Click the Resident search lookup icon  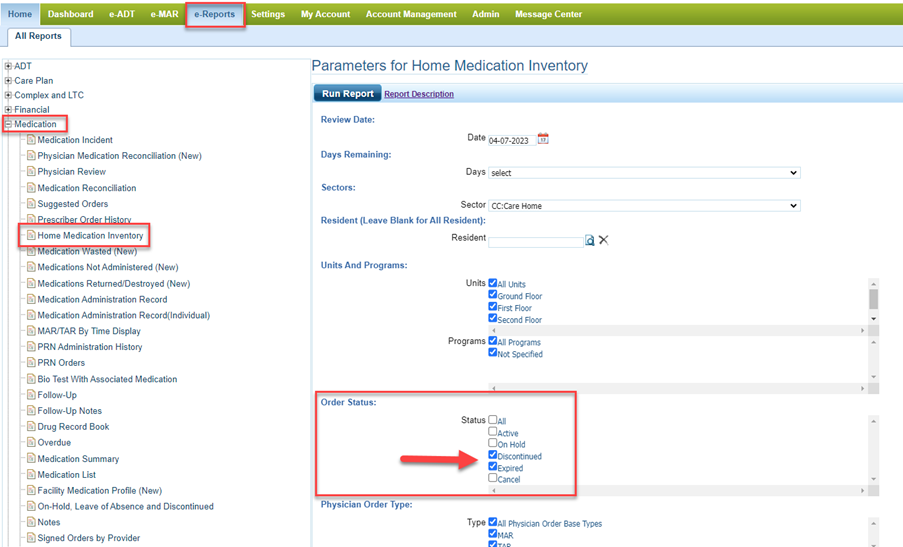[590, 240]
